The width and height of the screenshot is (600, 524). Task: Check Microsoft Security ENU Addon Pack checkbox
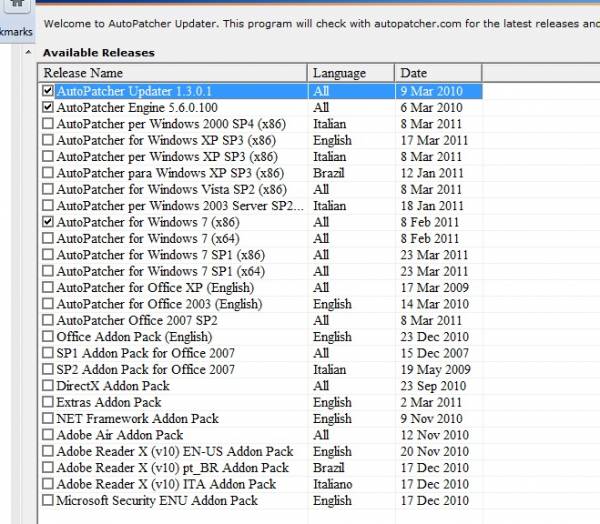[47, 500]
